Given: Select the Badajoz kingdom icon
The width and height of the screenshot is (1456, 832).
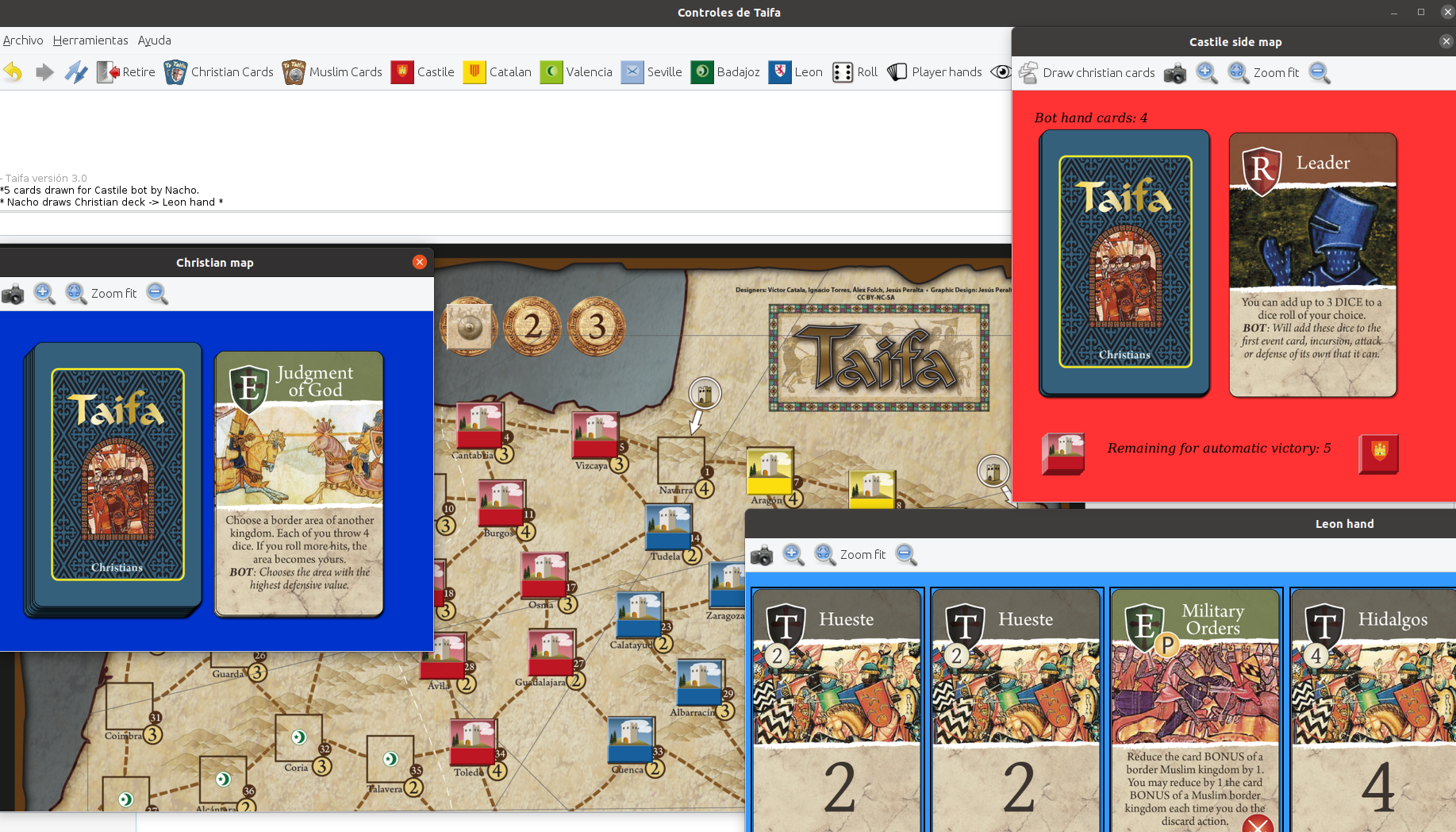Looking at the screenshot, I should pos(725,72).
